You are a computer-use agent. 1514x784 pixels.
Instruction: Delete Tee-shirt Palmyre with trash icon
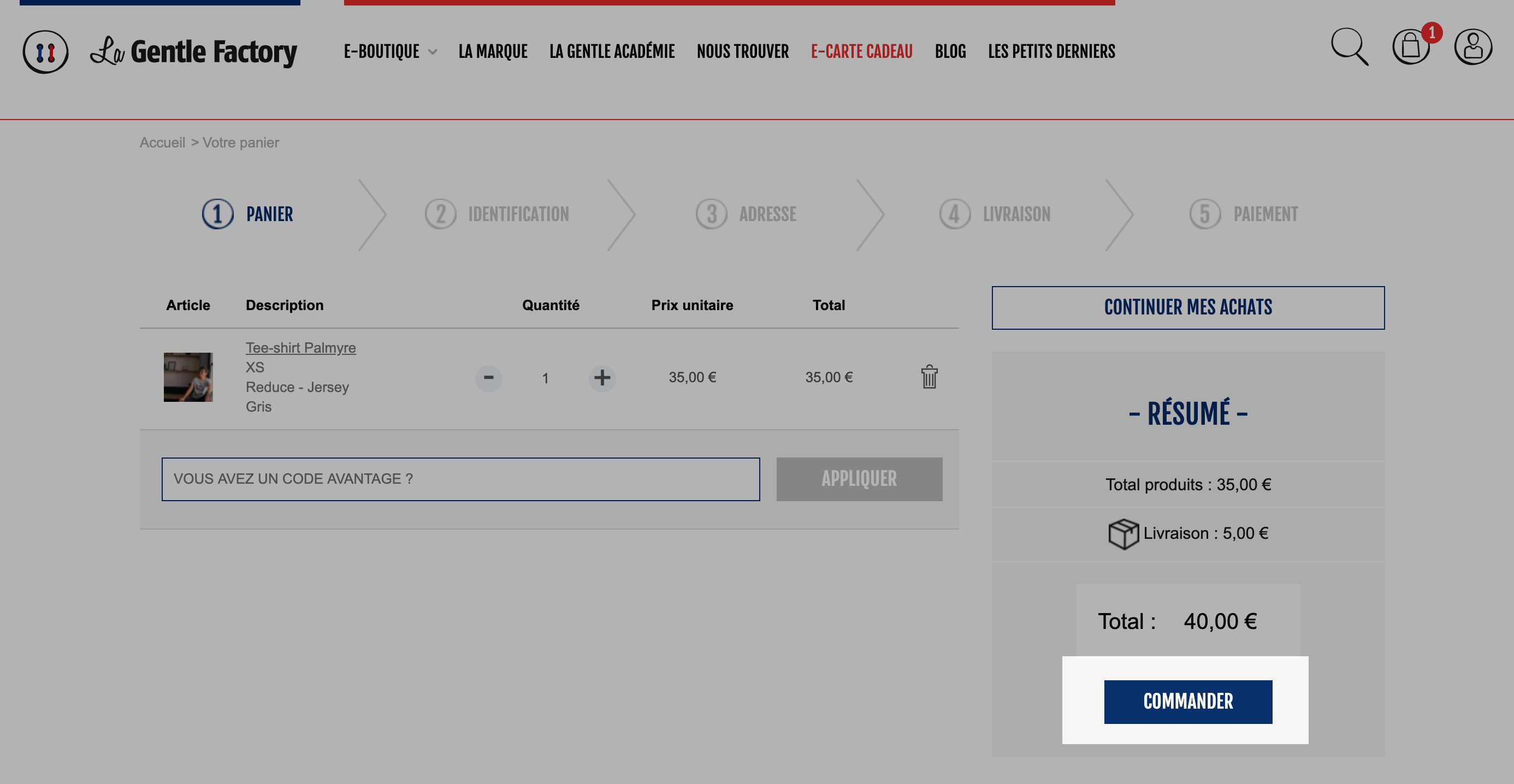coord(929,377)
